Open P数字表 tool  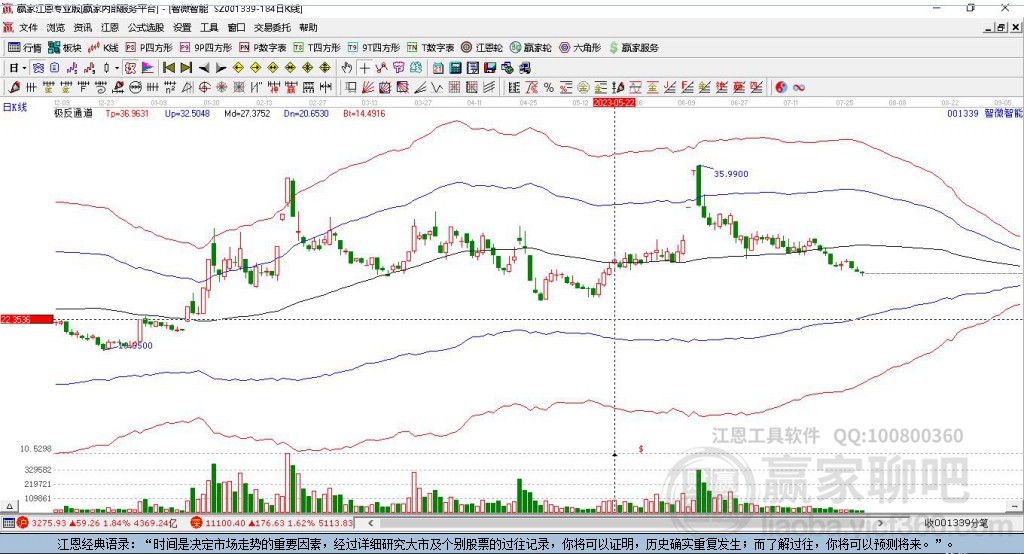pos(263,48)
